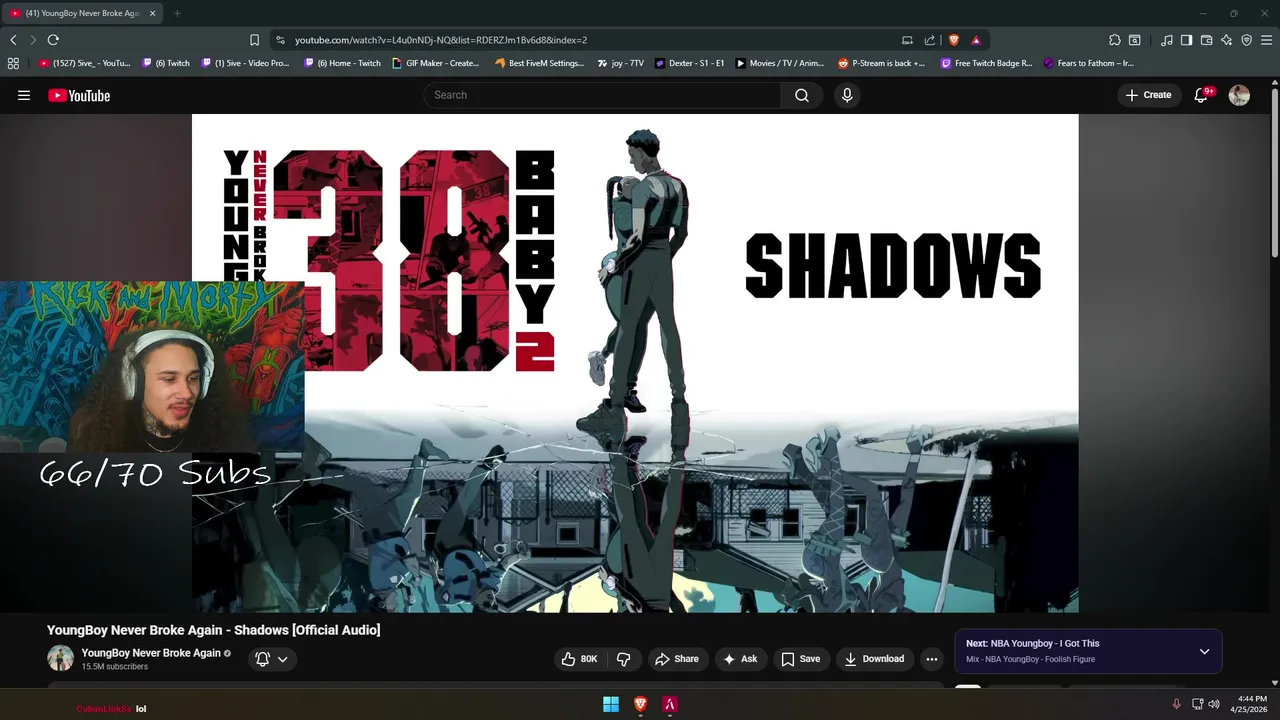The image size is (1280, 720).
Task: Open the account avatar menu
Action: pyautogui.click(x=1239, y=95)
